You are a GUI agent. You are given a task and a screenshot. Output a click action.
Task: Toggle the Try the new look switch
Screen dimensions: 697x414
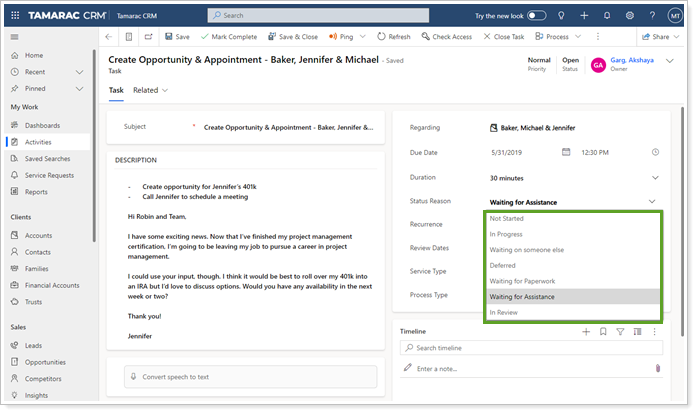click(537, 16)
